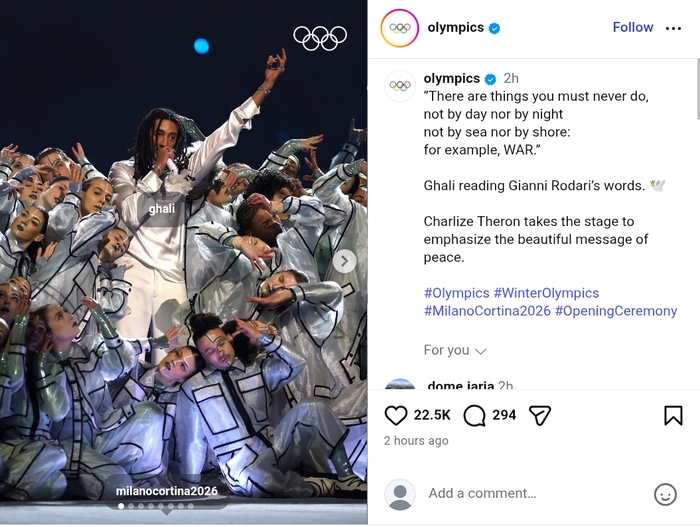Open more options ellipsis menu
This screenshot has height=527, width=700.
point(673,28)
